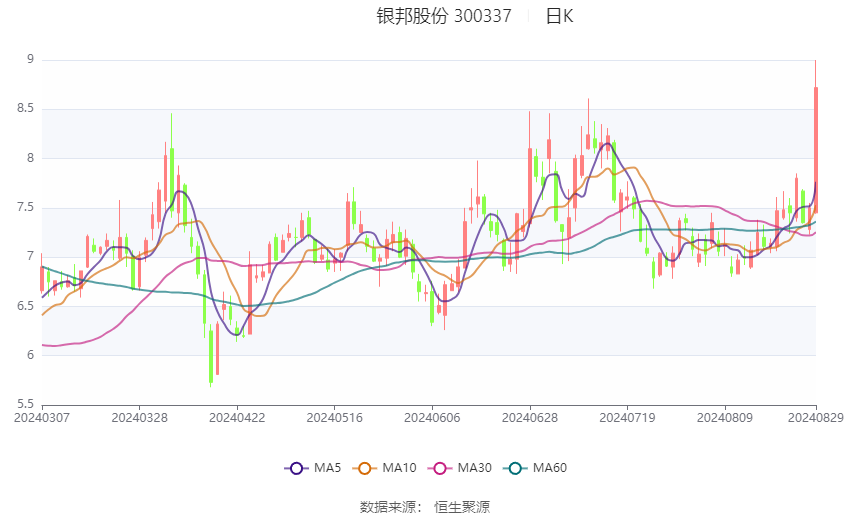The width and height of the screenshot is (850, 517).
Task: Click the 8.5 price axis label
Action: 25,108
